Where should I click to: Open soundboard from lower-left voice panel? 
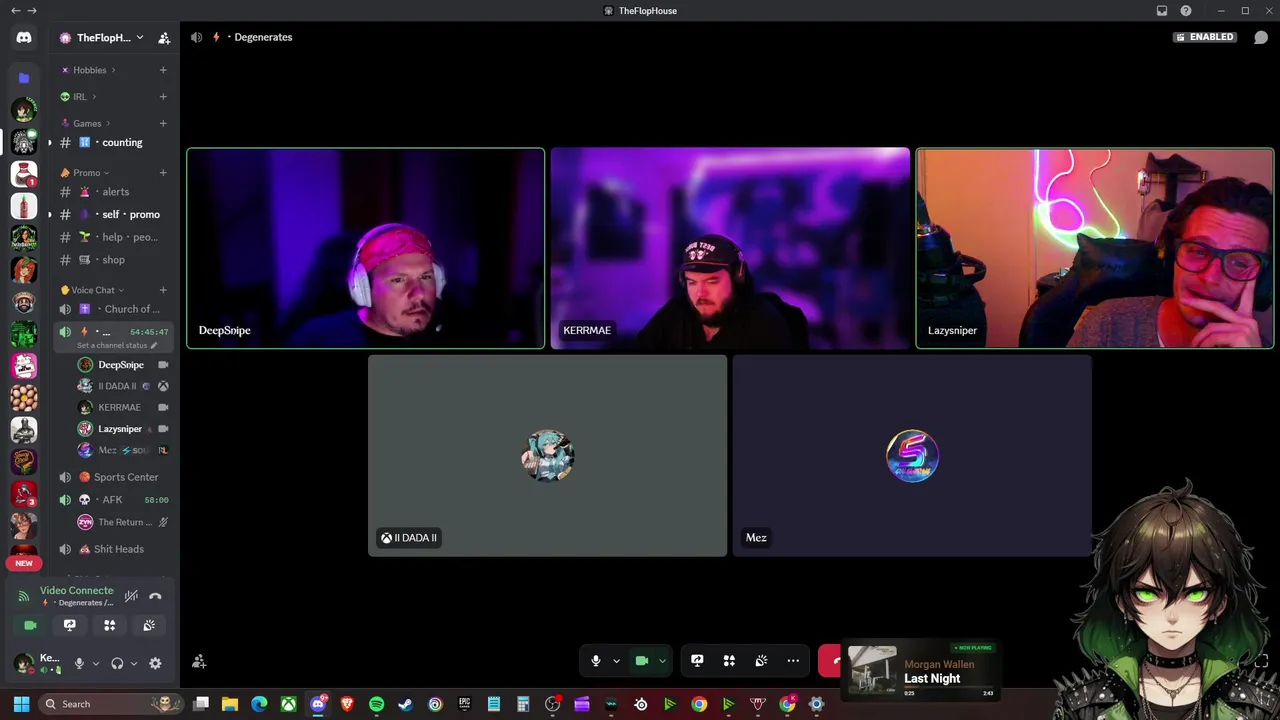coord(149,625)
